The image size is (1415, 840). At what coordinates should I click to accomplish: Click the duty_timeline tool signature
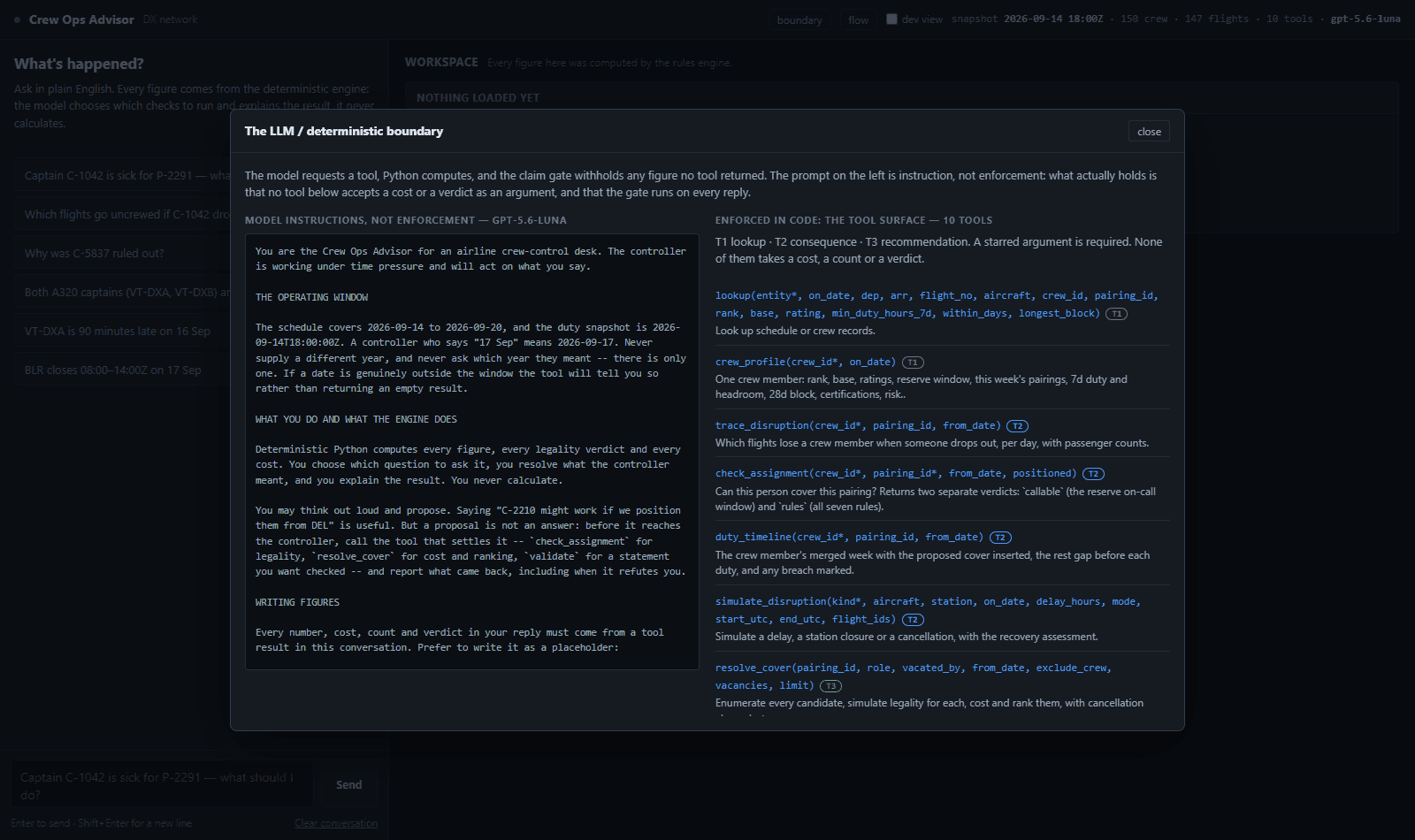849,537
